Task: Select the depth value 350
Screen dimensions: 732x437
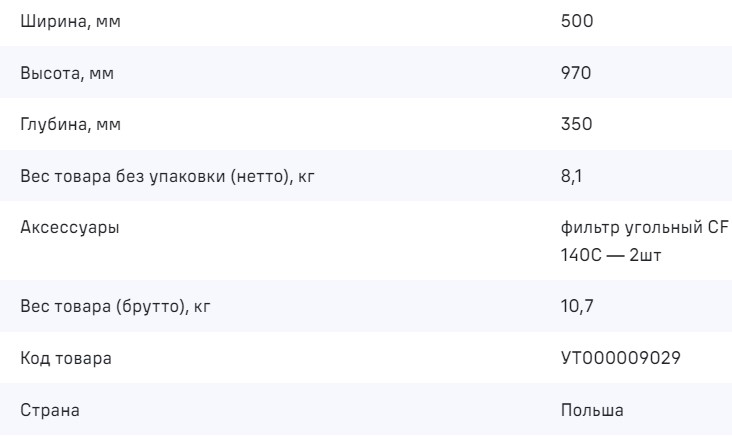Action: pyautogui.click(x=576, y=125)
